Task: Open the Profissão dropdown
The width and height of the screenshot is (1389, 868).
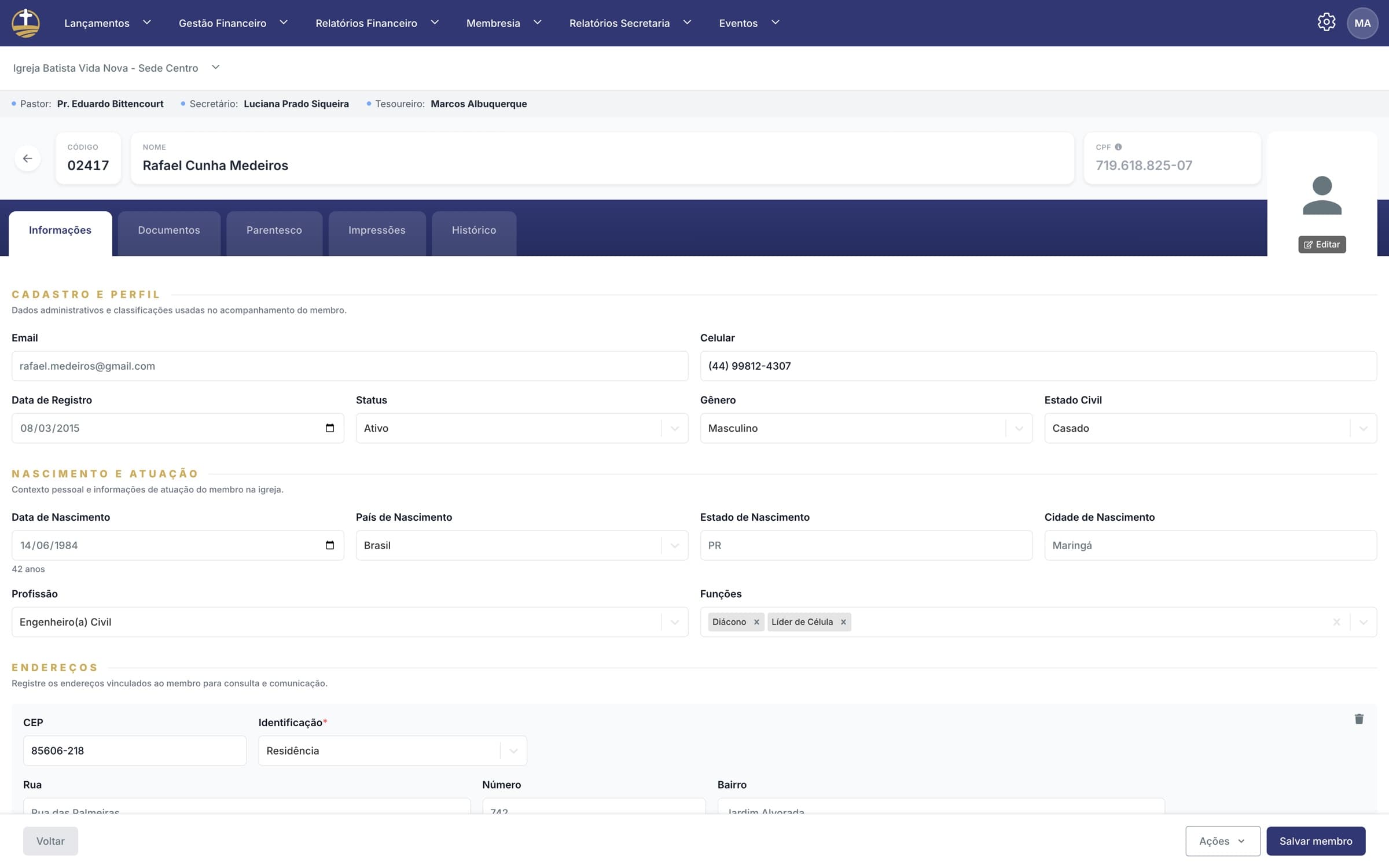Action: pyautogui.click(x=350, y=622)
